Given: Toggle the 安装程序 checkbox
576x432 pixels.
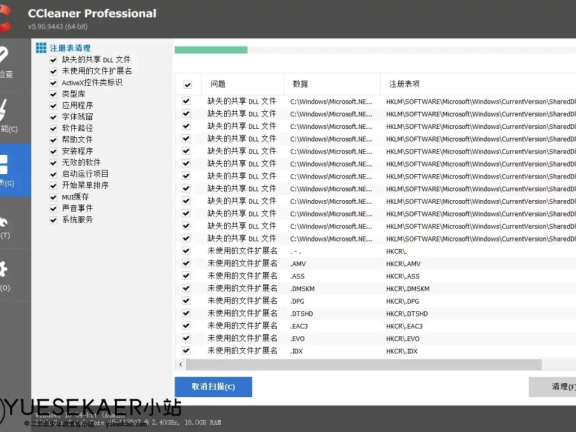Looking at the screenshot, I should pyautogui.click(x=53, y=151).
